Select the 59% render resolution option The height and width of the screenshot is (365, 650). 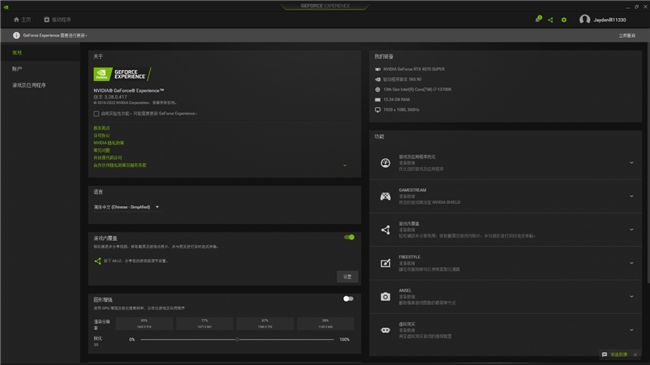click(x=325, y=324)
